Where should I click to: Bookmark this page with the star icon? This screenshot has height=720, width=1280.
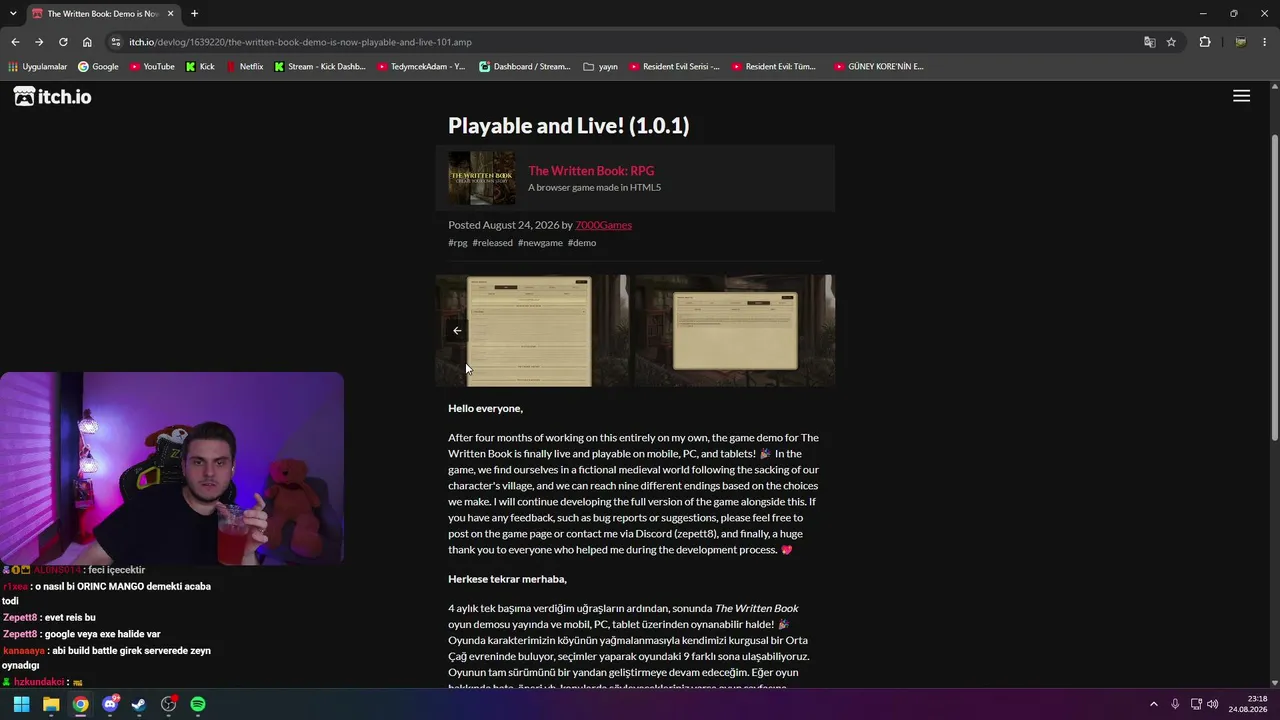coord(1171,42)
